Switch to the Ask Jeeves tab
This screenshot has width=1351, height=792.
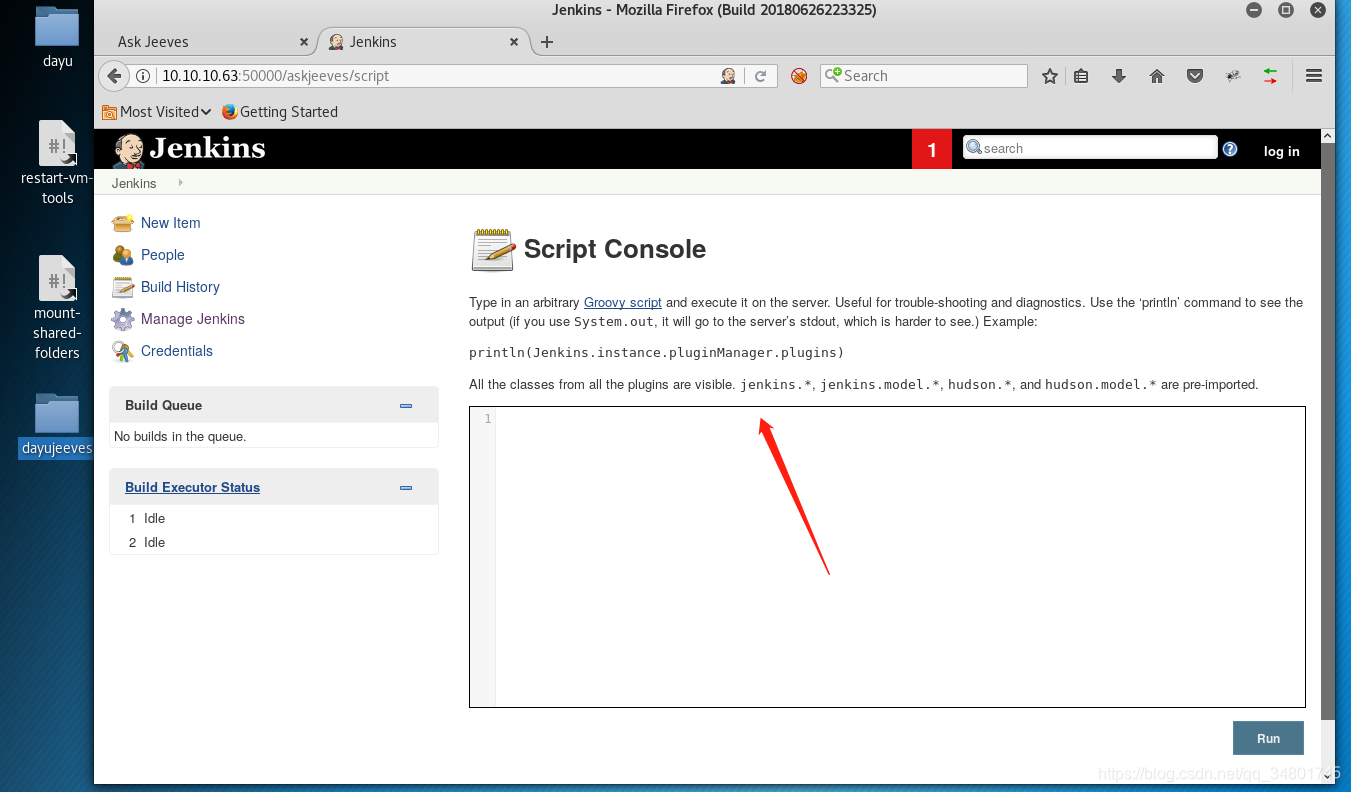click(x=206, y=42)
